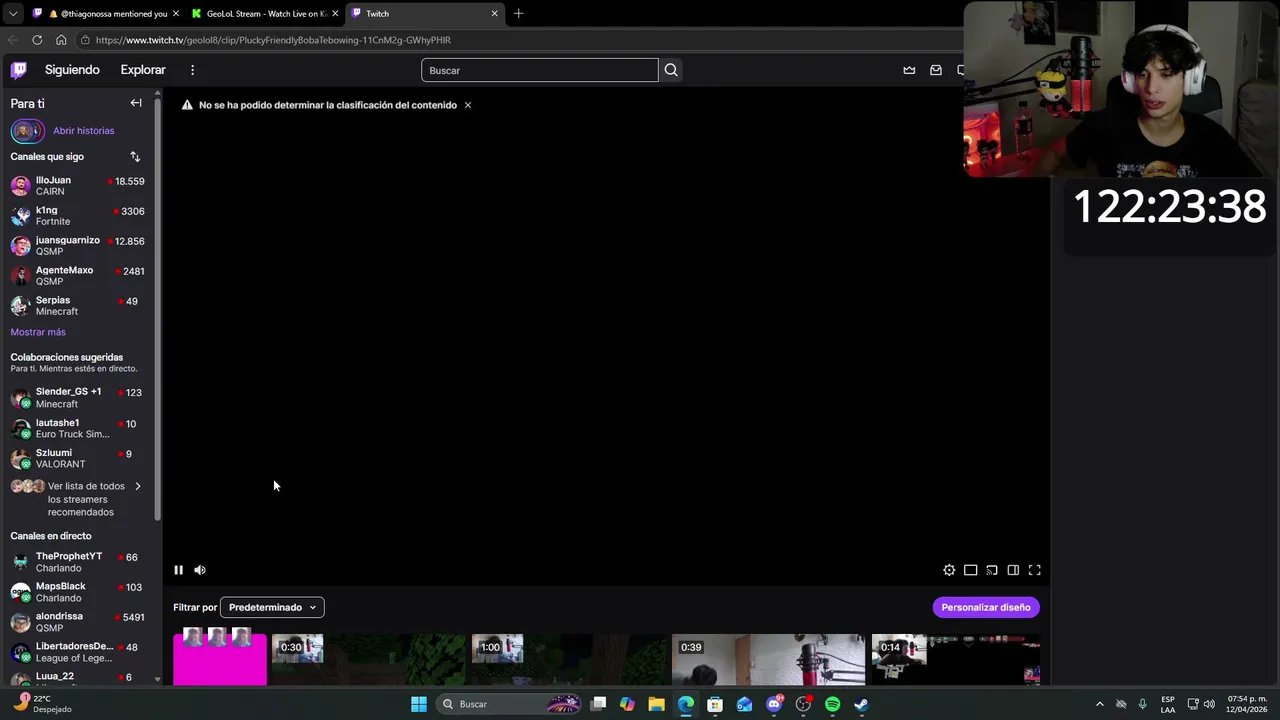Switch to the GeoLoL Stream Kick tab
Viewport: 1280px width, 720px height.
click(x=263, y=14)
